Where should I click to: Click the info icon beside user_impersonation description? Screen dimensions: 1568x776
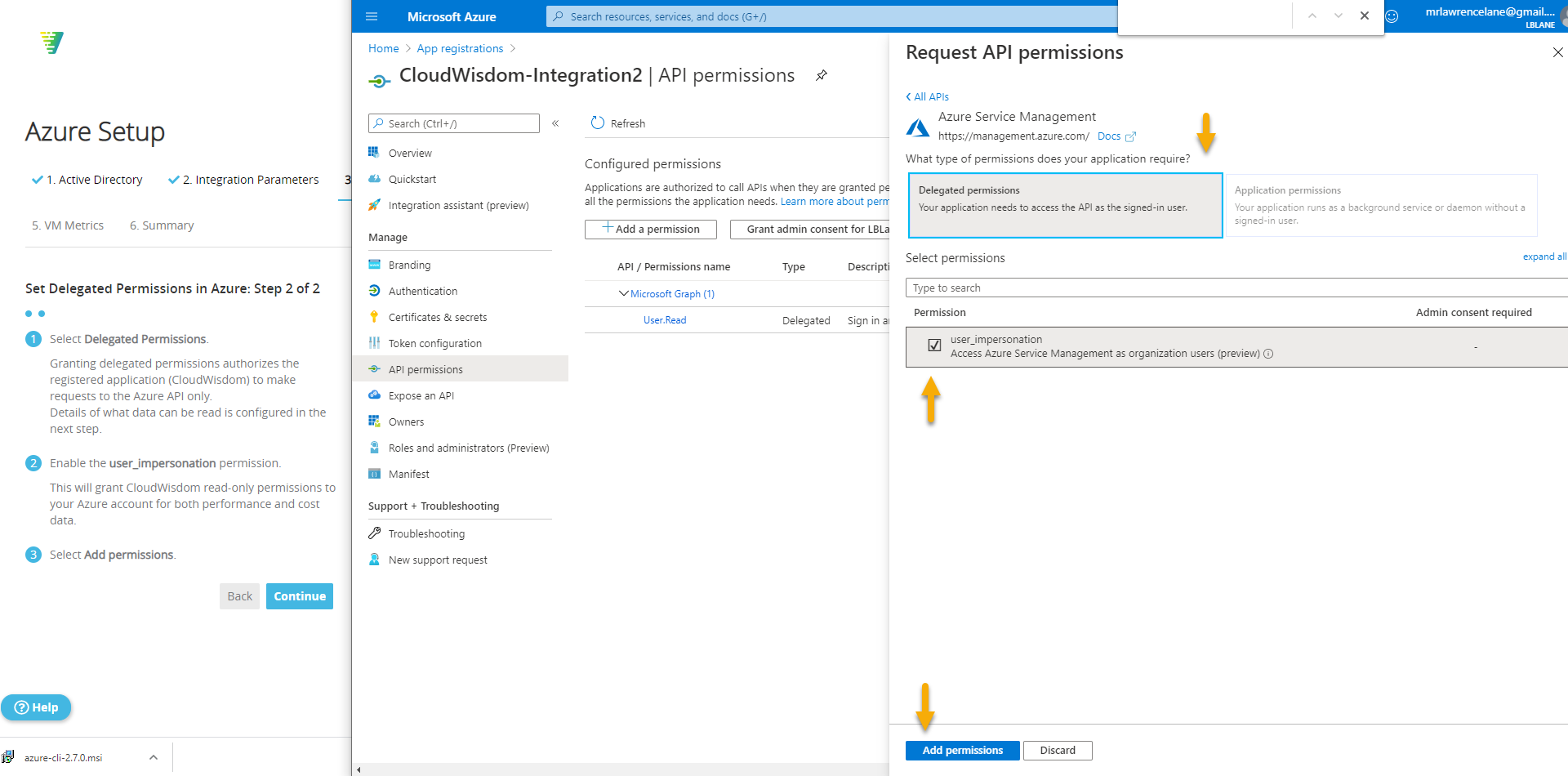click(1268, 354)
